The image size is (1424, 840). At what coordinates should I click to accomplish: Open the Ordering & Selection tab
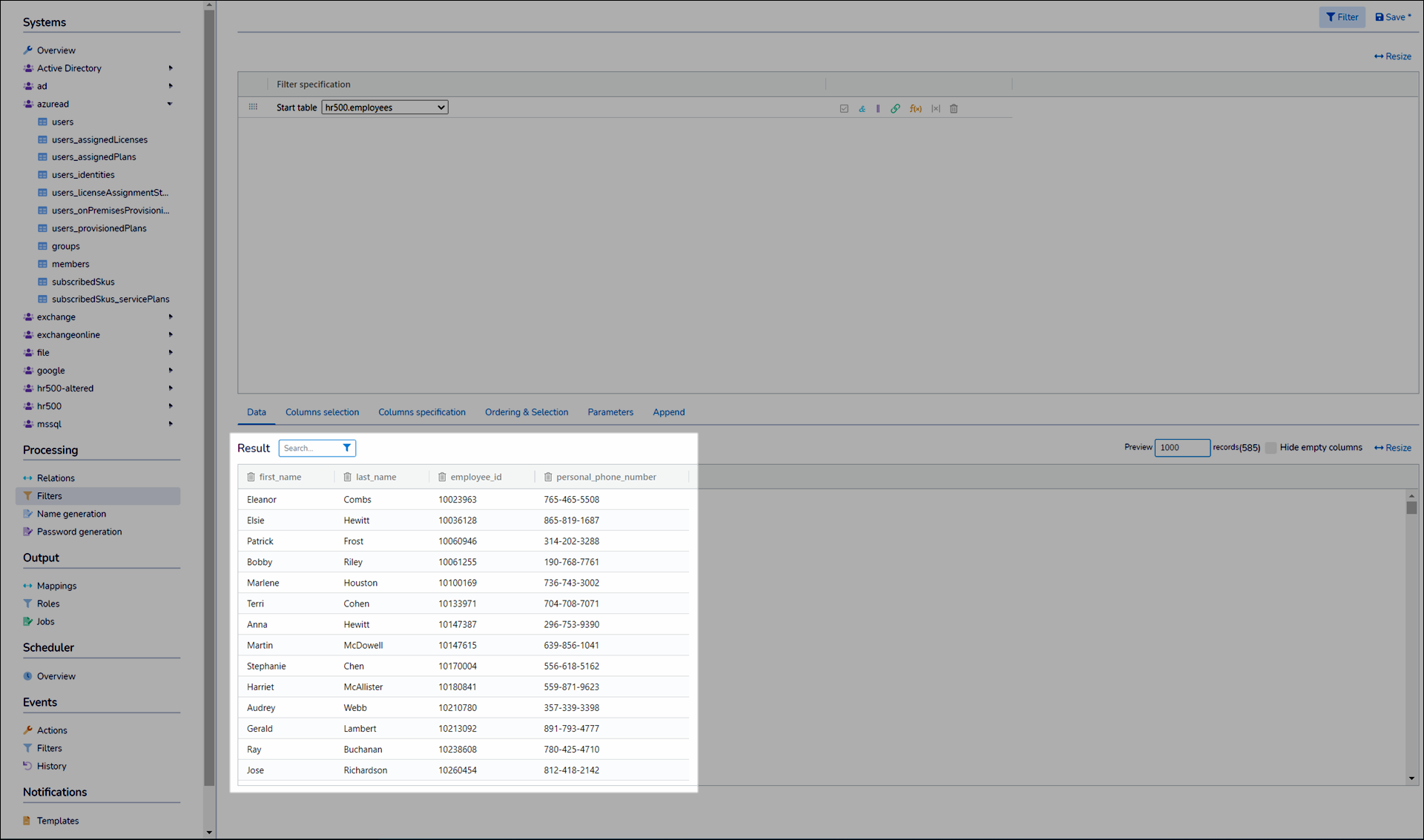pos(526,412)
